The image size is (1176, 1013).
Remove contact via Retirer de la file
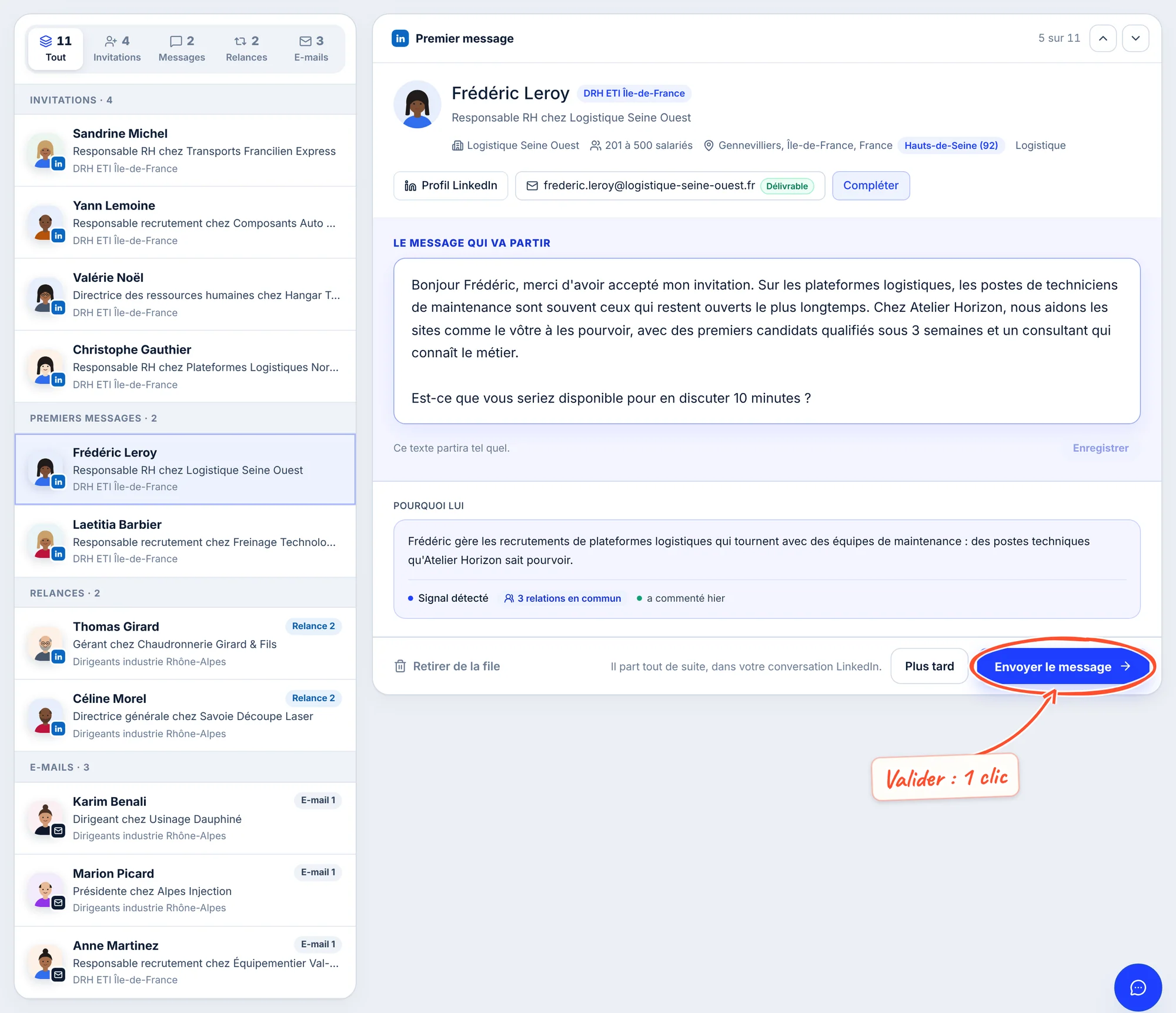pos(447,666)
